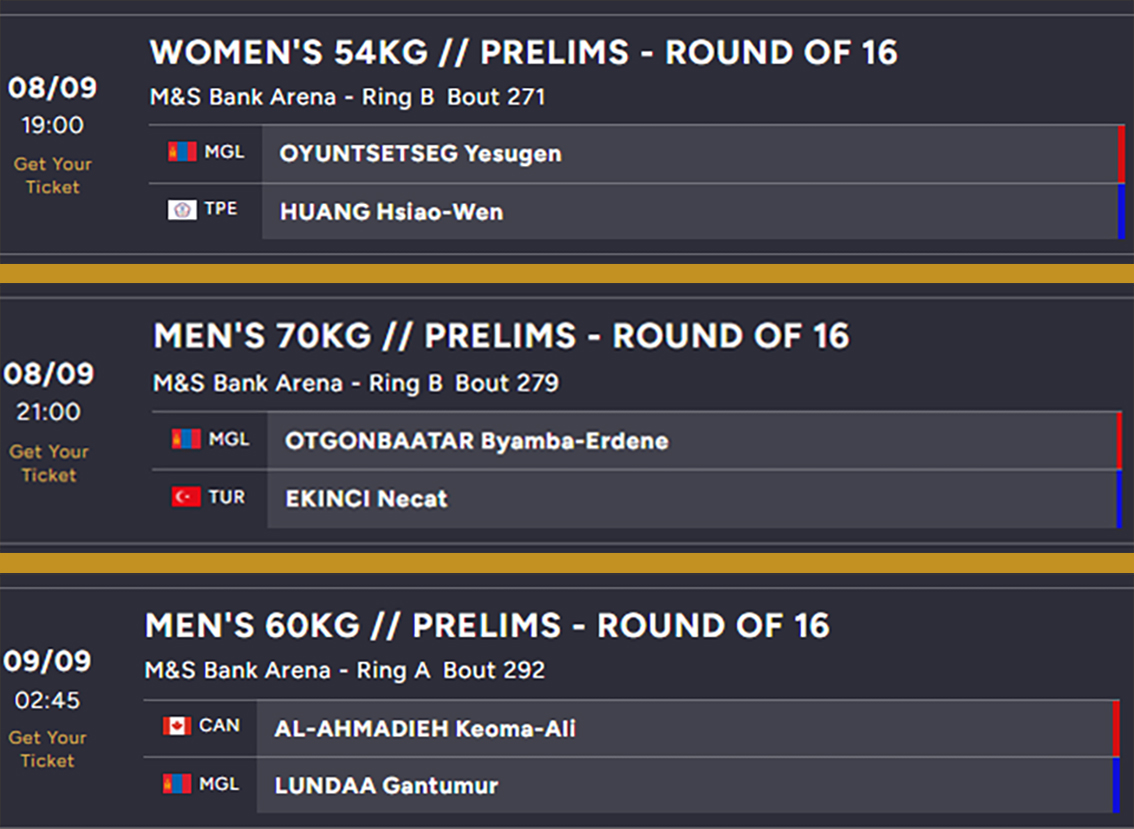
Task: Click red corner marker for OYUNTSETSEG Yesugen
Action: click(1121, 154)
